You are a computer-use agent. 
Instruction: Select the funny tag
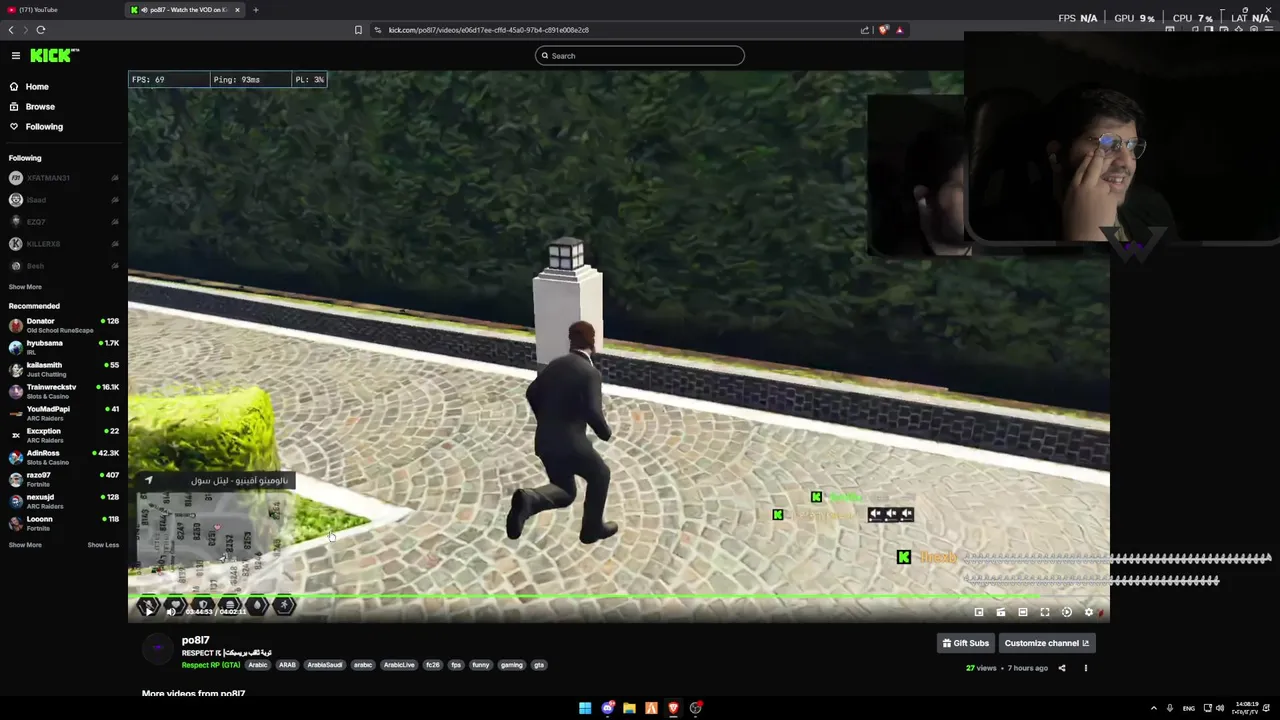coord(481,665)
